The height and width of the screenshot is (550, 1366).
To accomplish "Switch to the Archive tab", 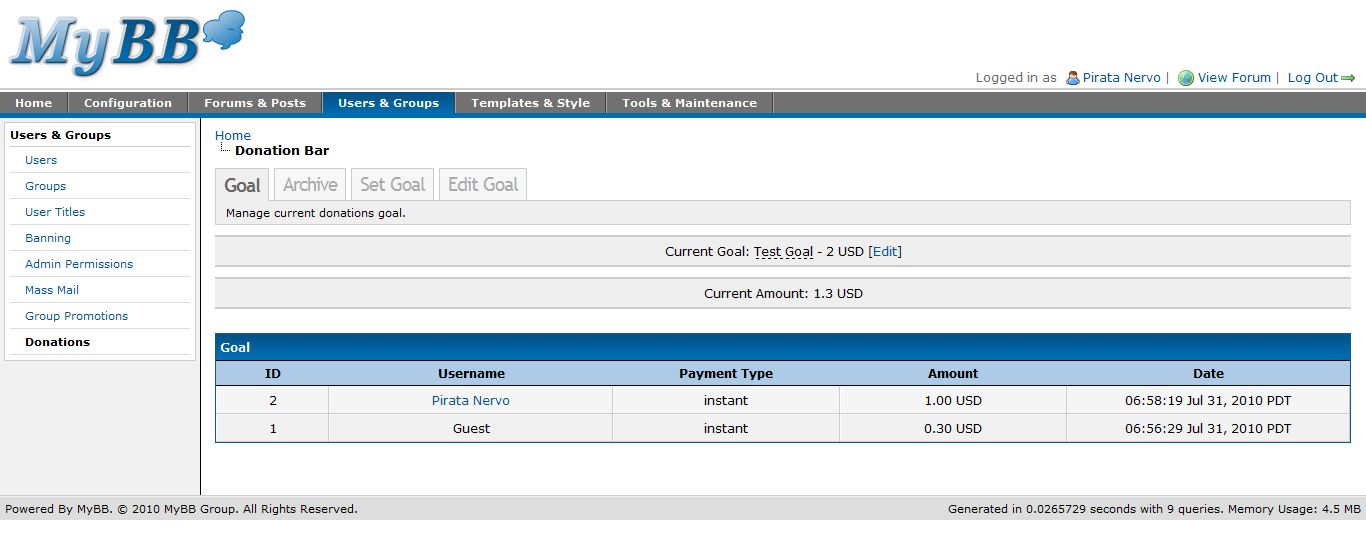I will point(310,185).
